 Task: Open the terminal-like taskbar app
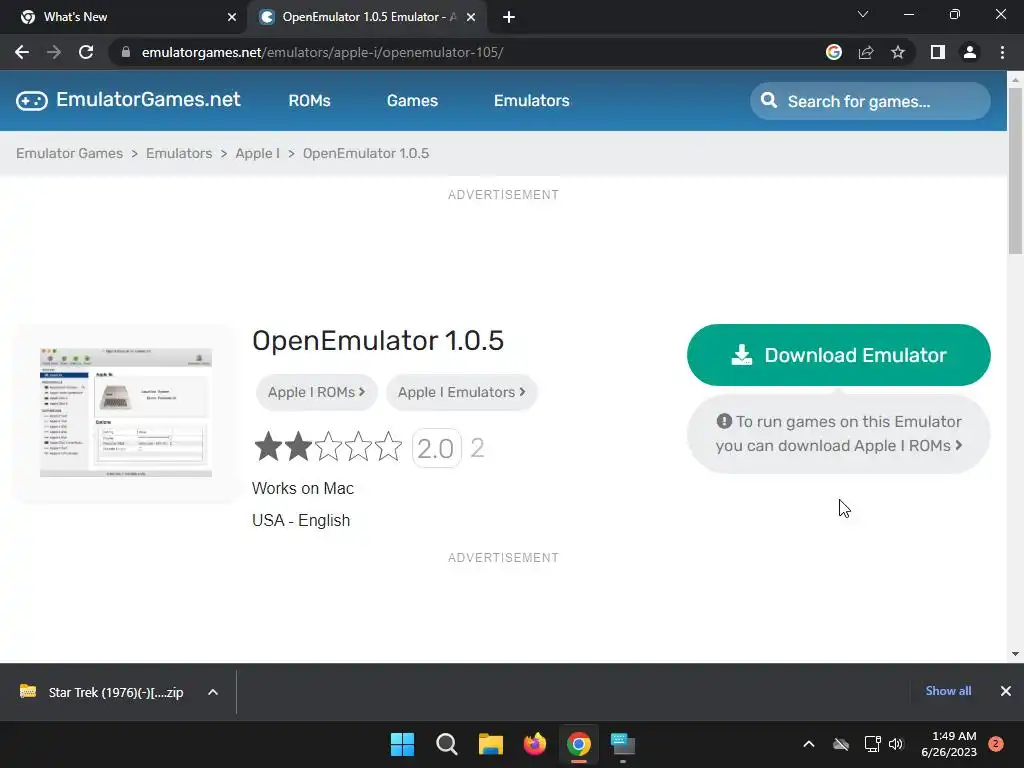coord(622,744)
